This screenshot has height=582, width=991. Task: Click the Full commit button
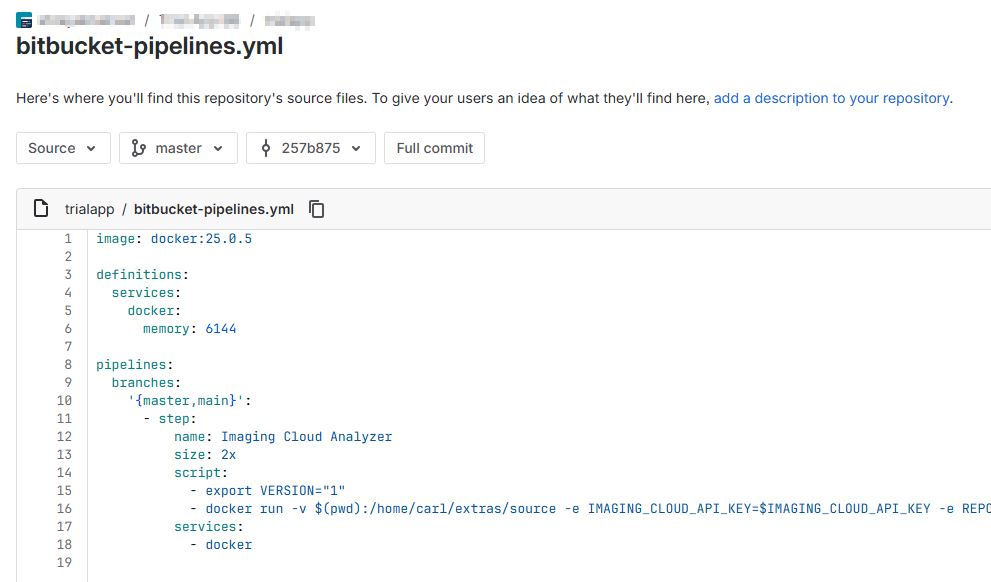click(434, 148)
